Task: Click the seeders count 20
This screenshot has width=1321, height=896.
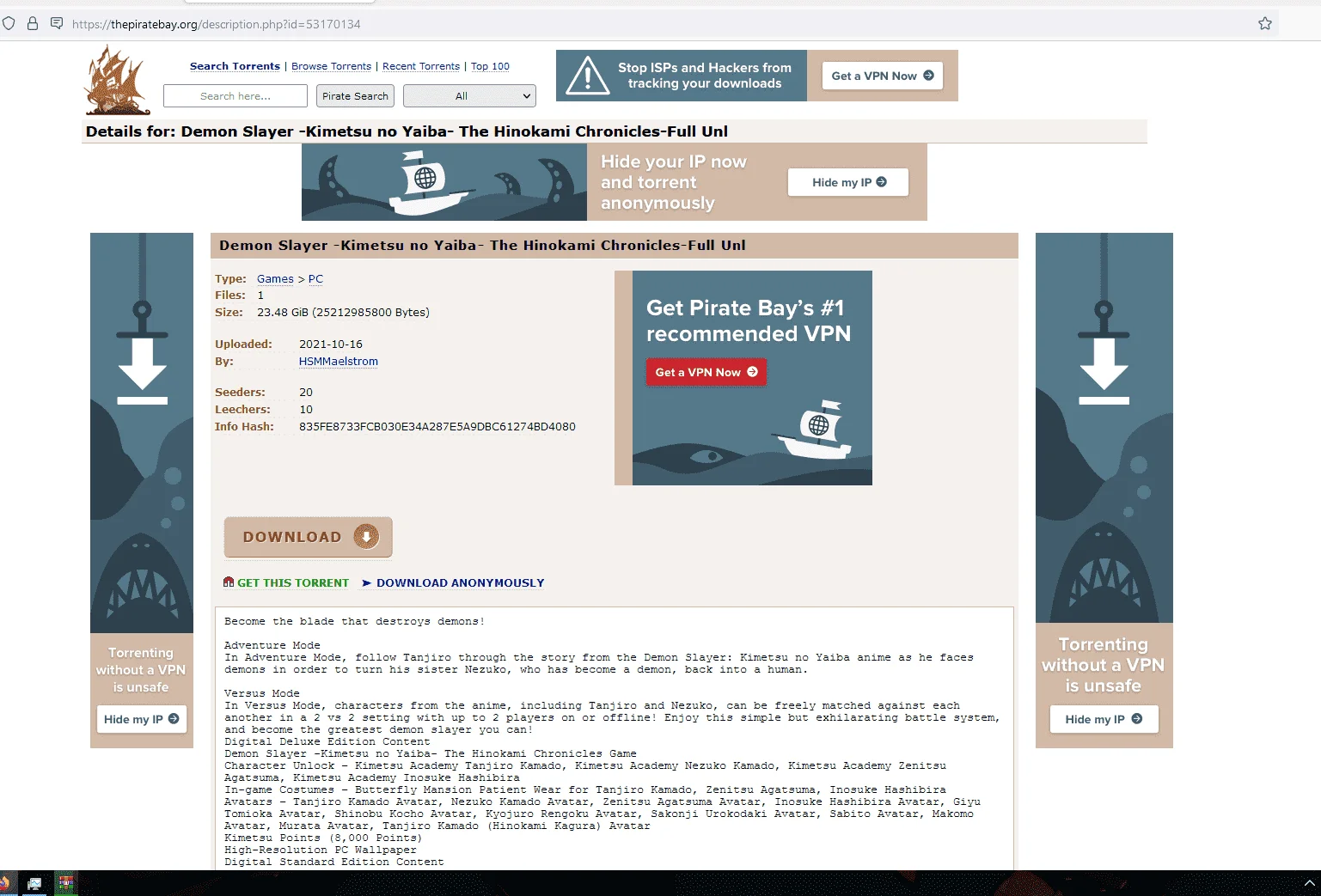Action: point(306,393)
